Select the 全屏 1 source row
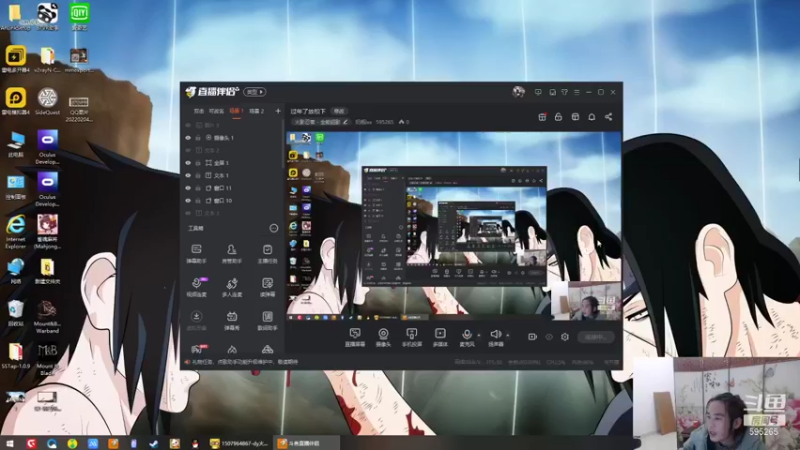The image size is (800, 450). (232, 163)
